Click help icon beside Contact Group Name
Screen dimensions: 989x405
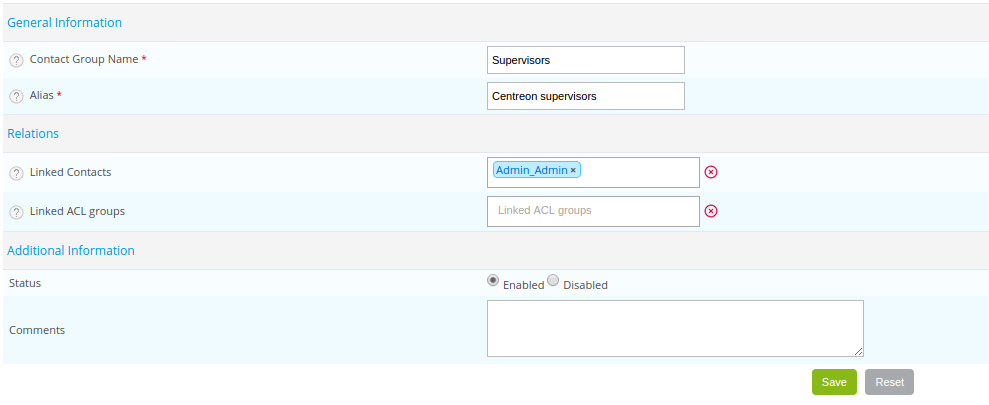click(16, 60)
